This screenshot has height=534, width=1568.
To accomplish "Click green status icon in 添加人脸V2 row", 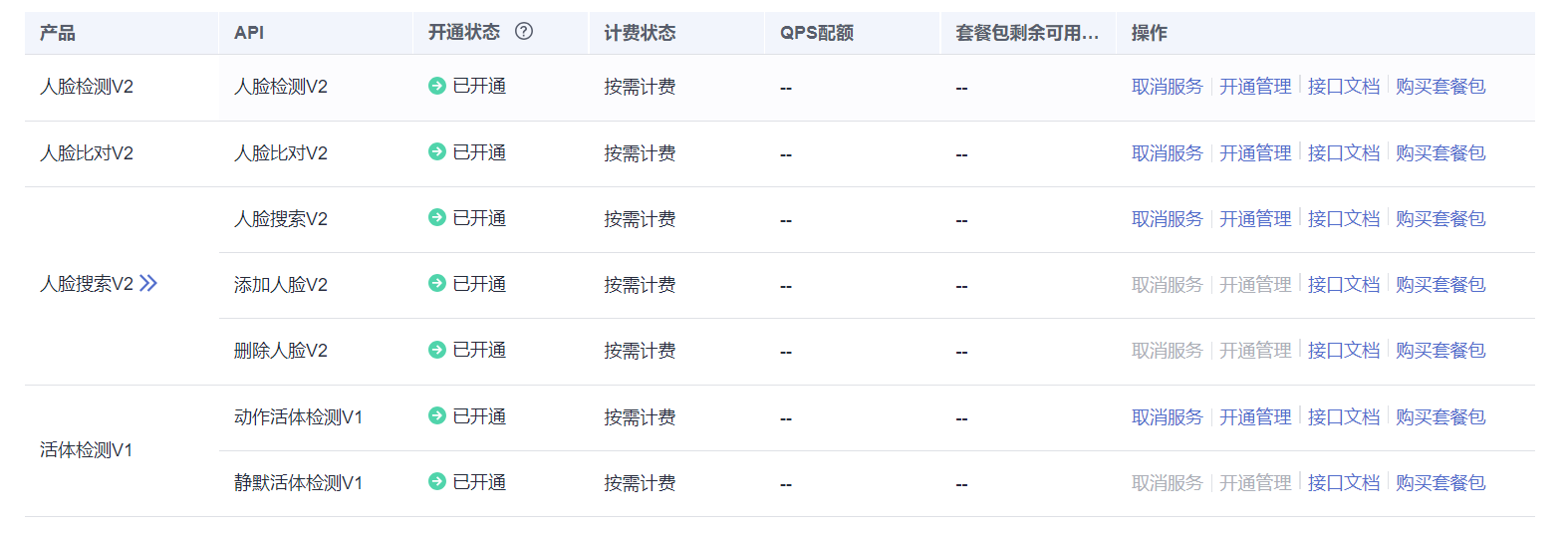I will [x=436, y=283].
